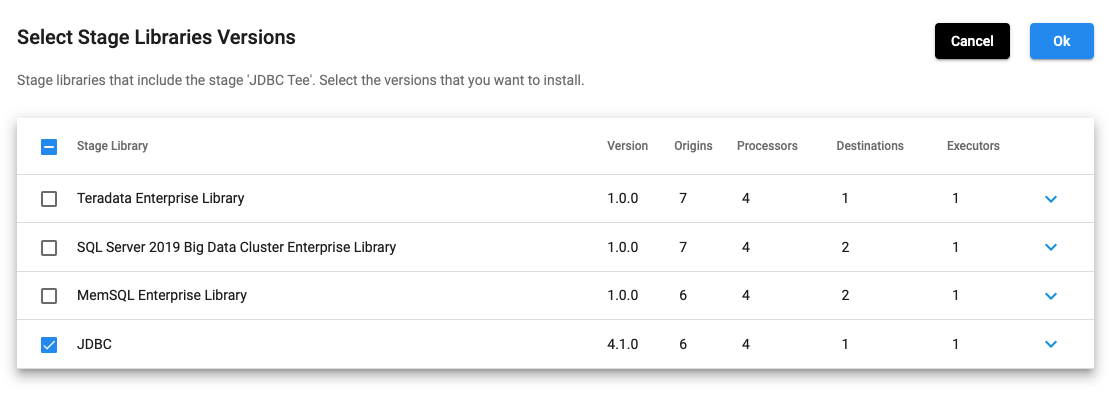Check the MemSQL Enterprise Library checkbox
1109x394 pixels.
tap(49, 296)
